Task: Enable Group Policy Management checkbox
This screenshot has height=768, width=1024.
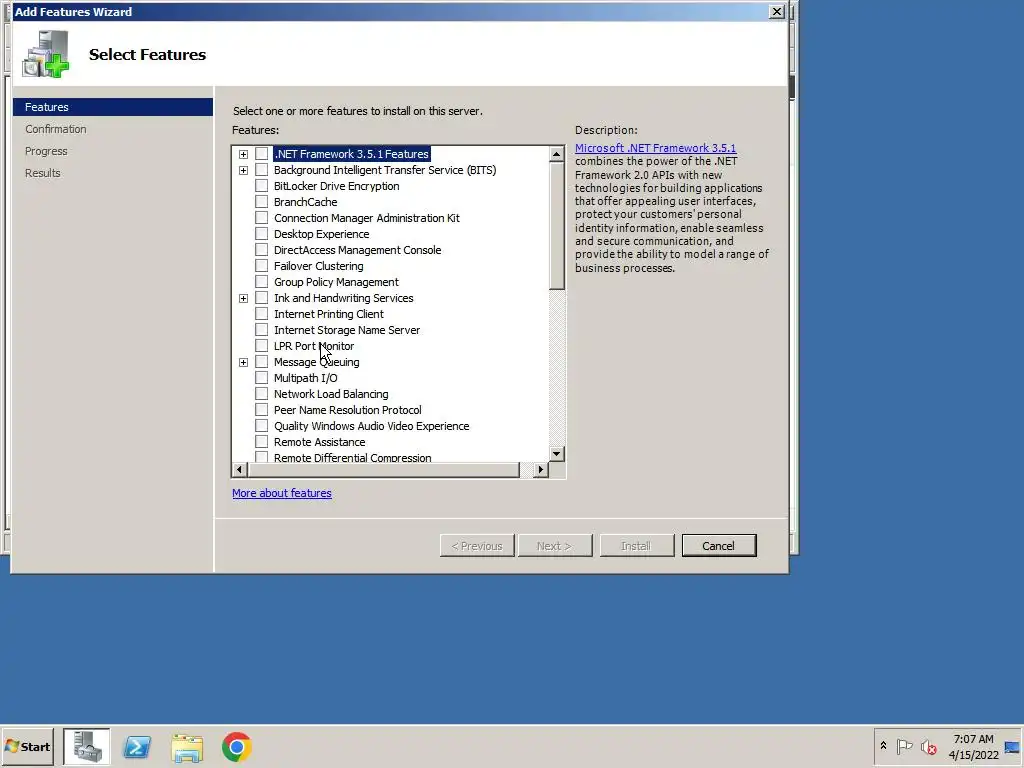Action: pos(261,281)
